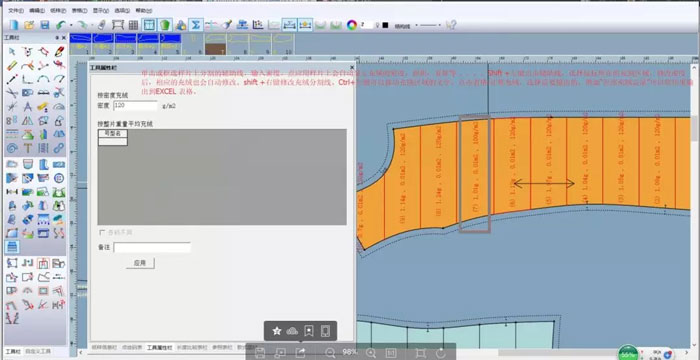This screenshot has height=360, width=700.
Task: Open the 文件 menu
Action: pos(16,10)
